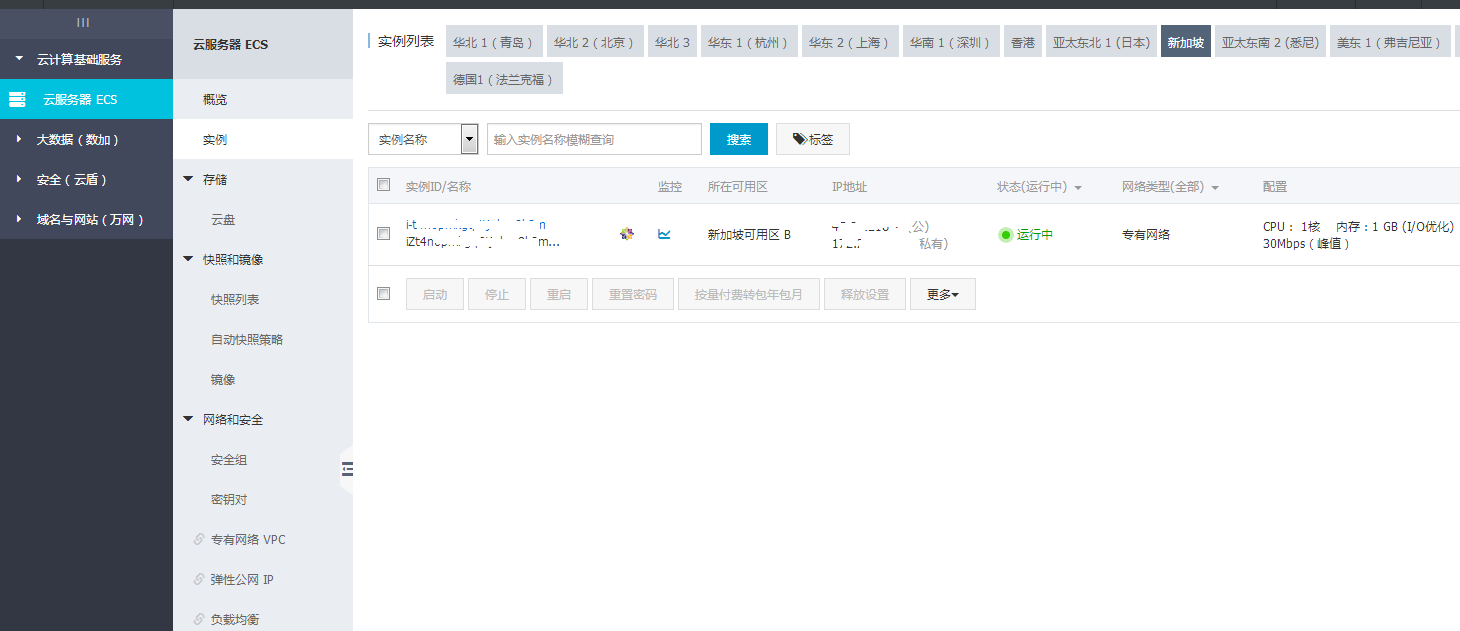The image size is (1460, 631).
Task: Open the 弹性公网 IP link icon
Action: (x=199, y=580)
